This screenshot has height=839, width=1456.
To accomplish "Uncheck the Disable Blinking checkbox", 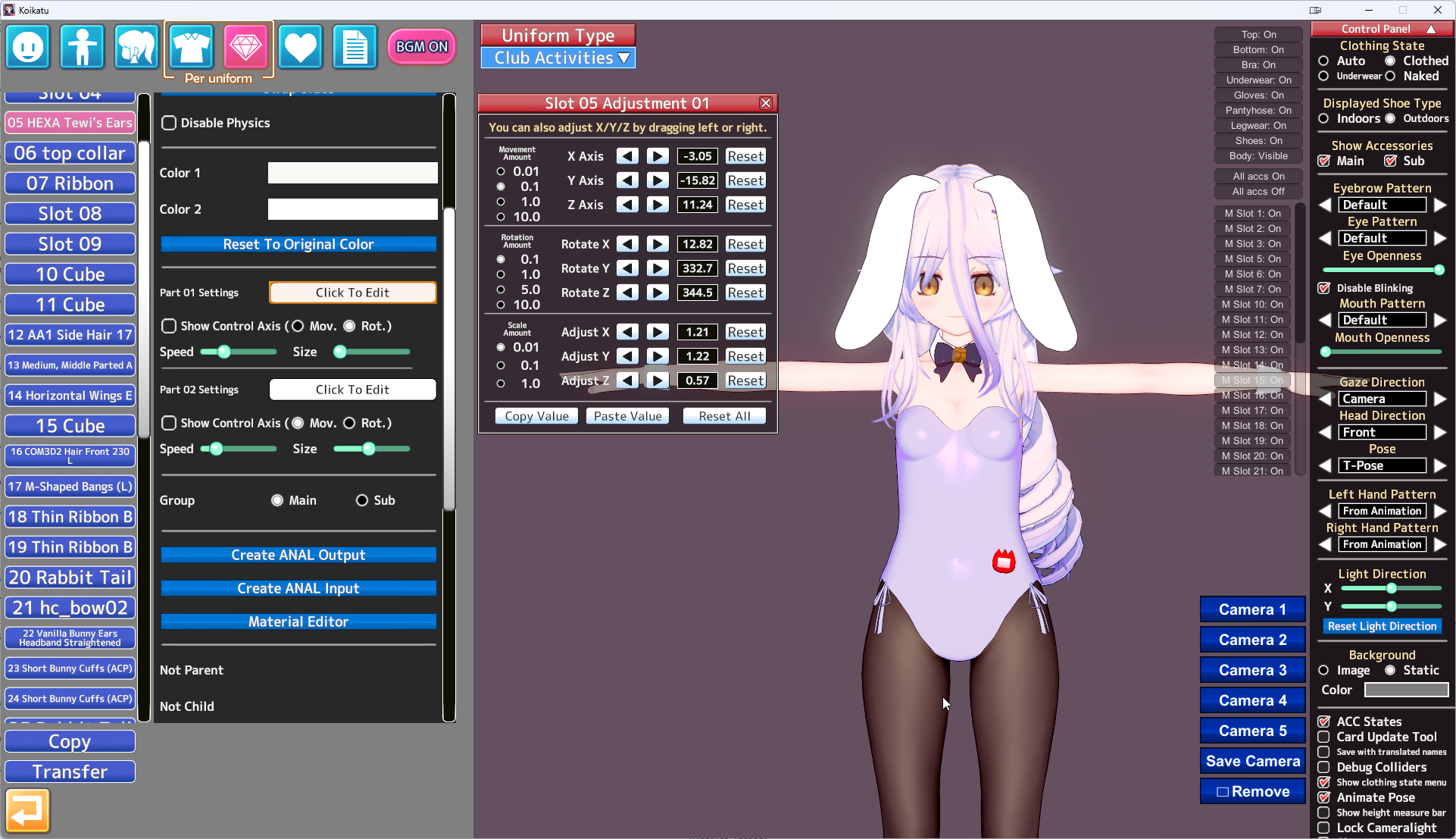I will coord(1324,288).
